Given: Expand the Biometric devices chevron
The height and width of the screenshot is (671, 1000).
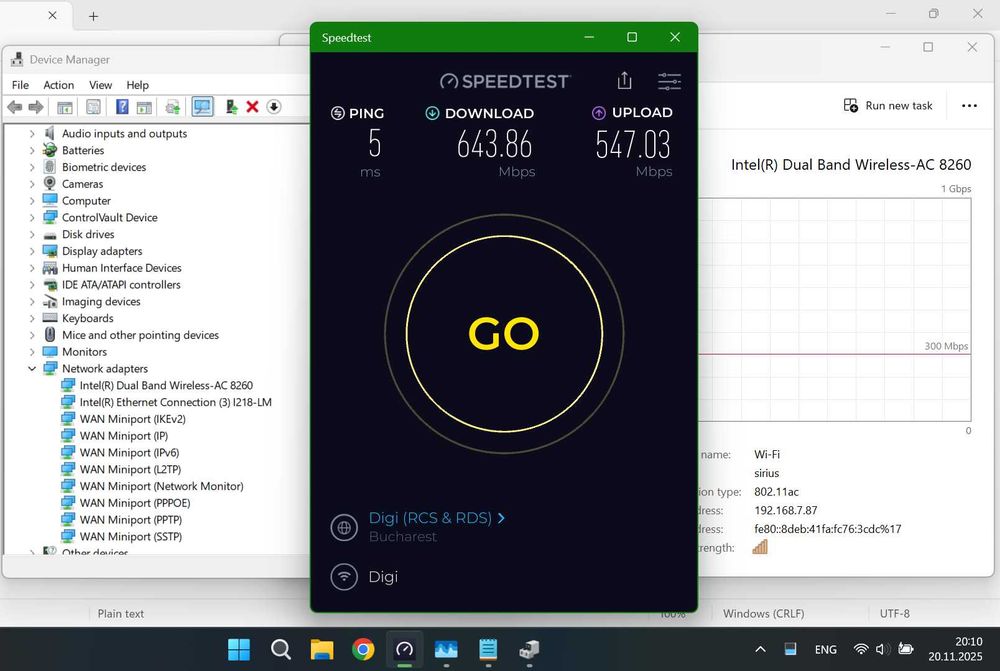Looking at the screenshot, I should point(32,167).
